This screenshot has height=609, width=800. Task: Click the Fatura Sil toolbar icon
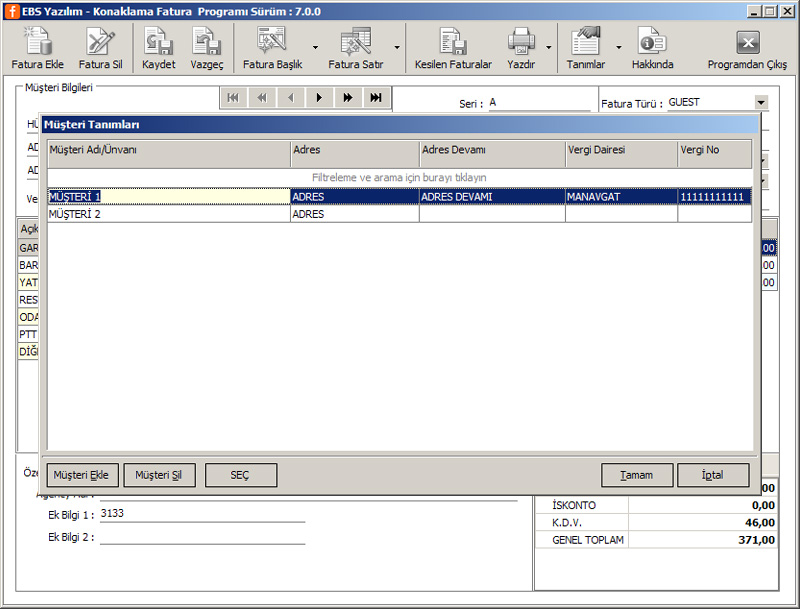pyautogui.click(x=100, y=41)
